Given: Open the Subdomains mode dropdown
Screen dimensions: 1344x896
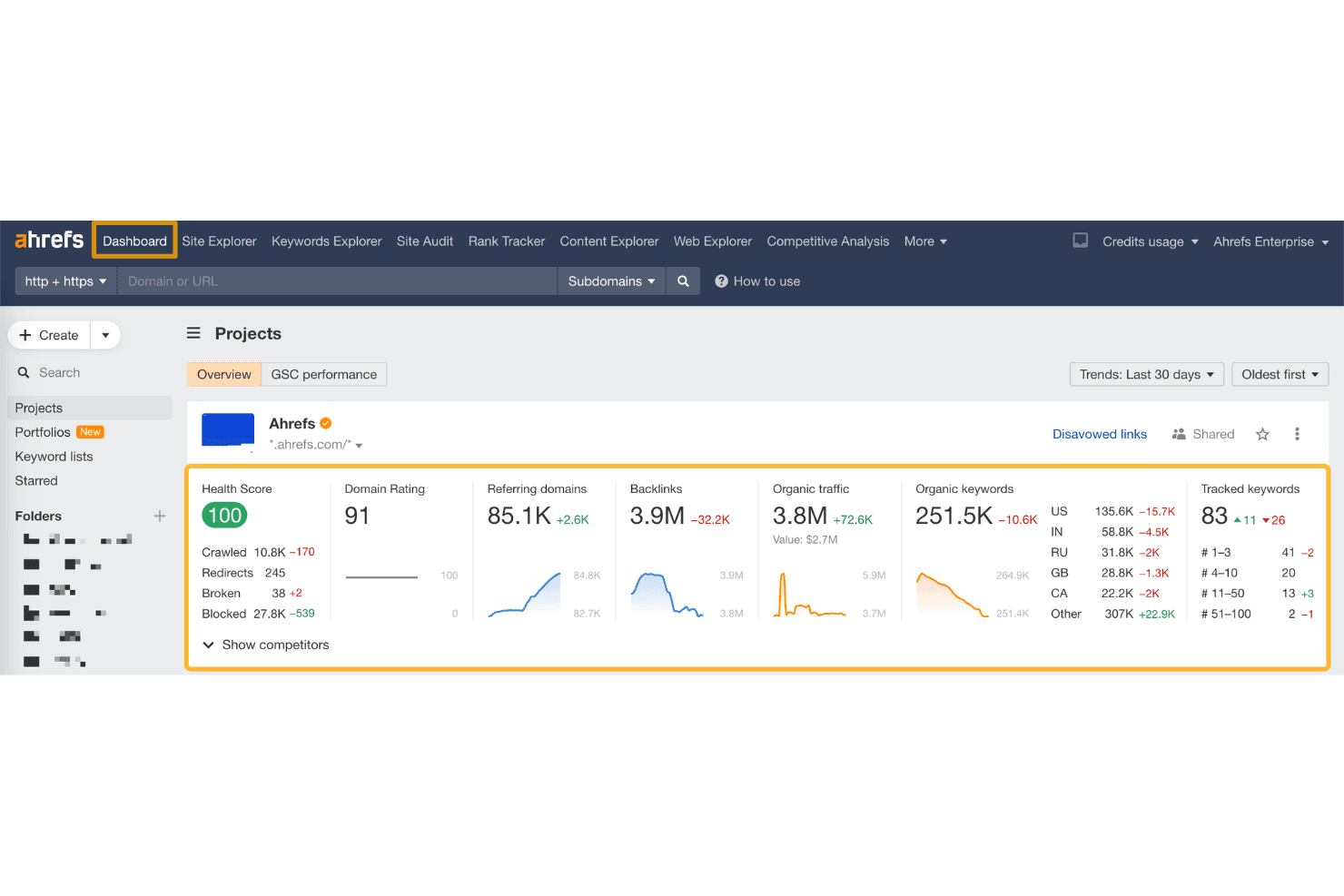Looking at the screenshot, I should coord(611,281).
